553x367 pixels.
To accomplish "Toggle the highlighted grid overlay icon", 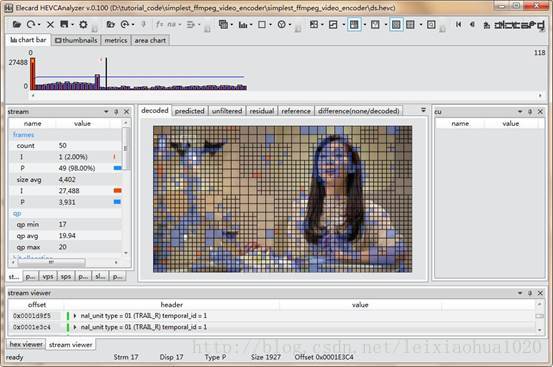I will 396,24.
